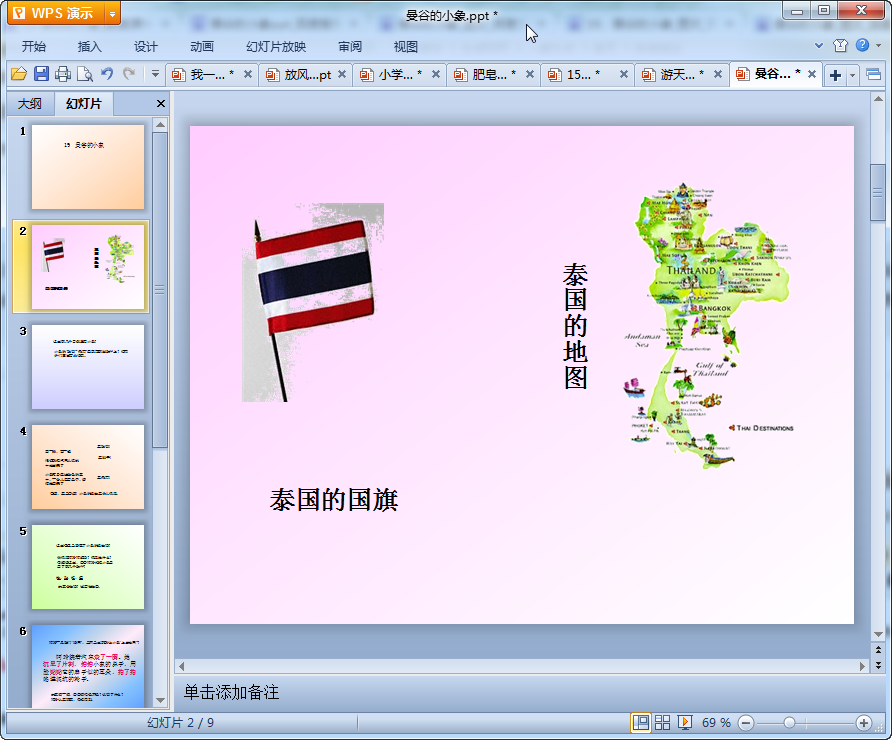This screenshot has width=892, height=740.
Task: Close the 放风...pt document tab
Action: (342, 74)
